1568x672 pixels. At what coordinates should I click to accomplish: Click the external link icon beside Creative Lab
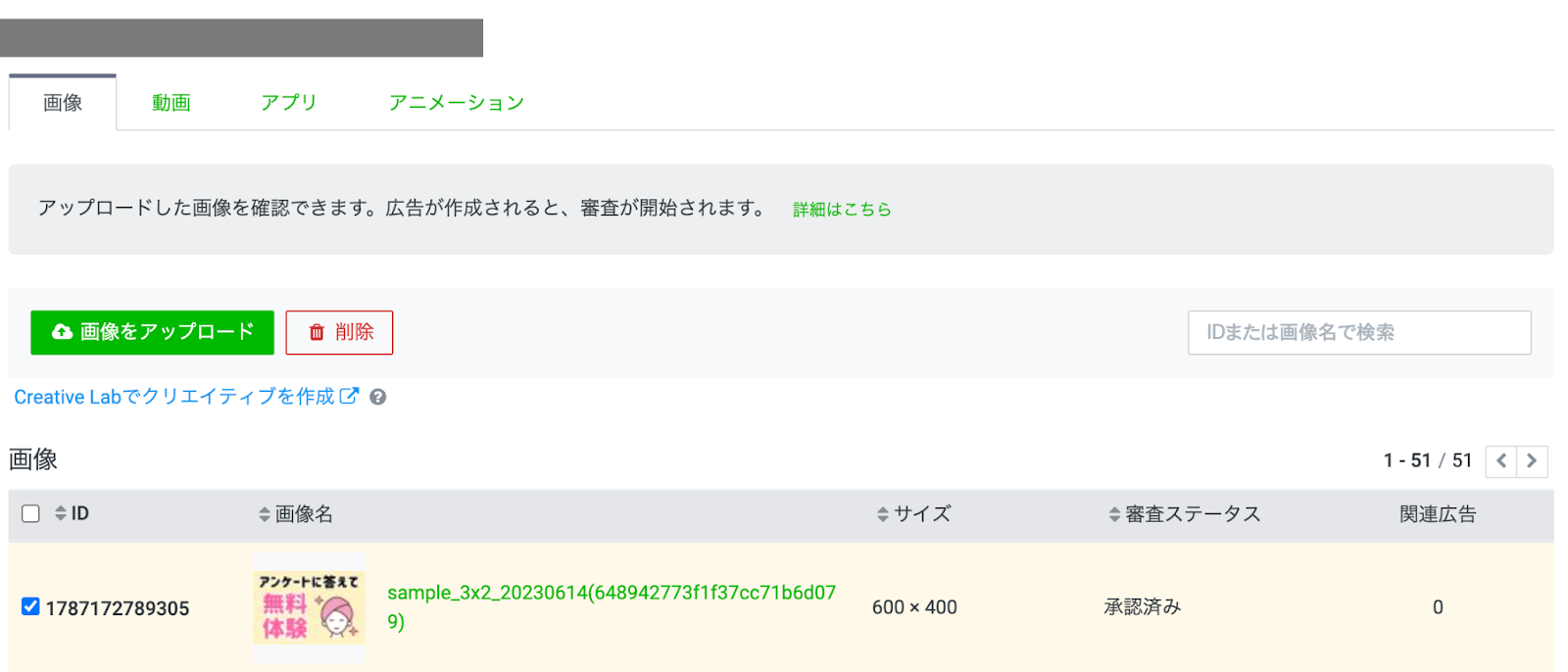349,396
